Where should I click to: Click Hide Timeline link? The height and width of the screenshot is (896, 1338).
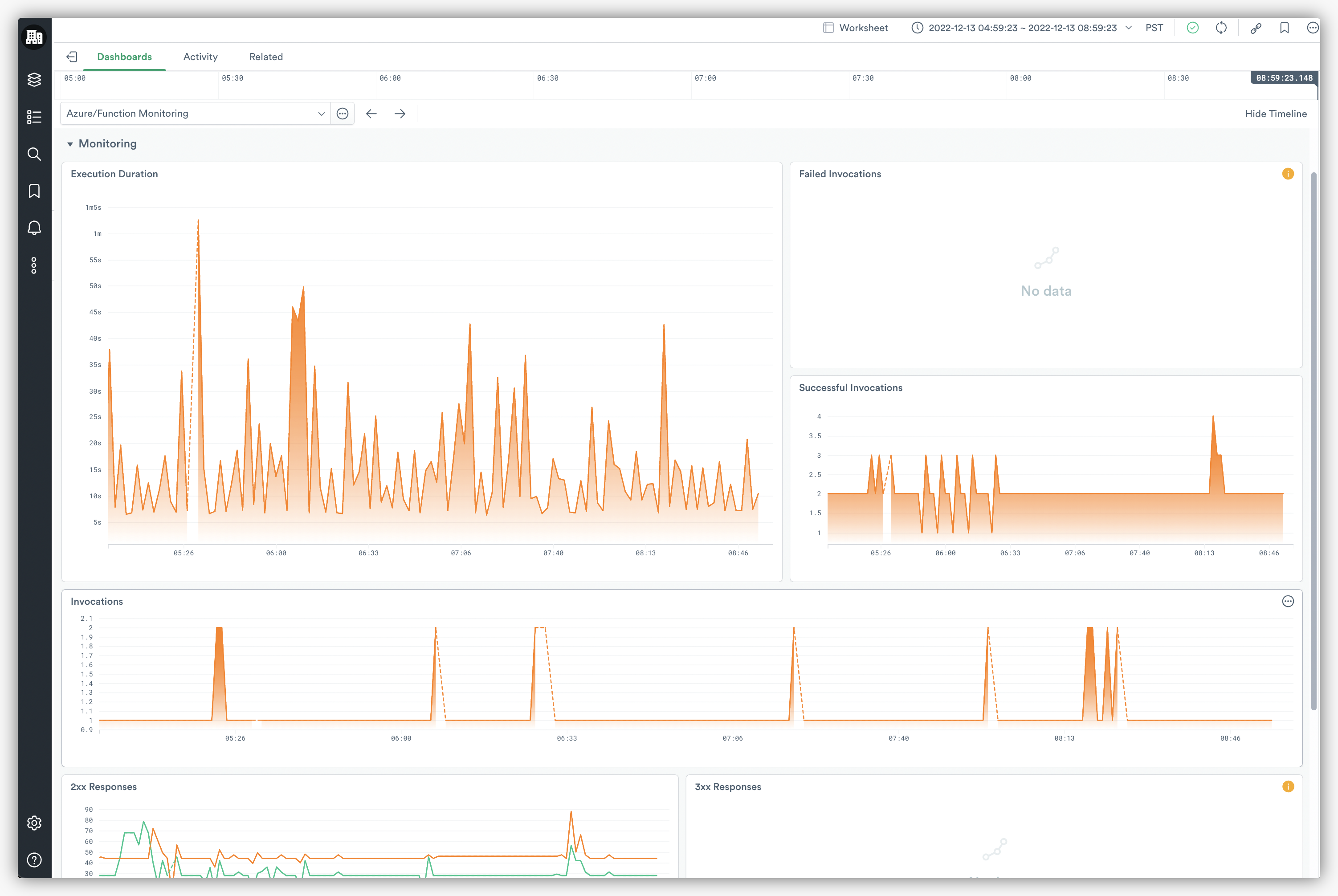tap(1276, 114)
